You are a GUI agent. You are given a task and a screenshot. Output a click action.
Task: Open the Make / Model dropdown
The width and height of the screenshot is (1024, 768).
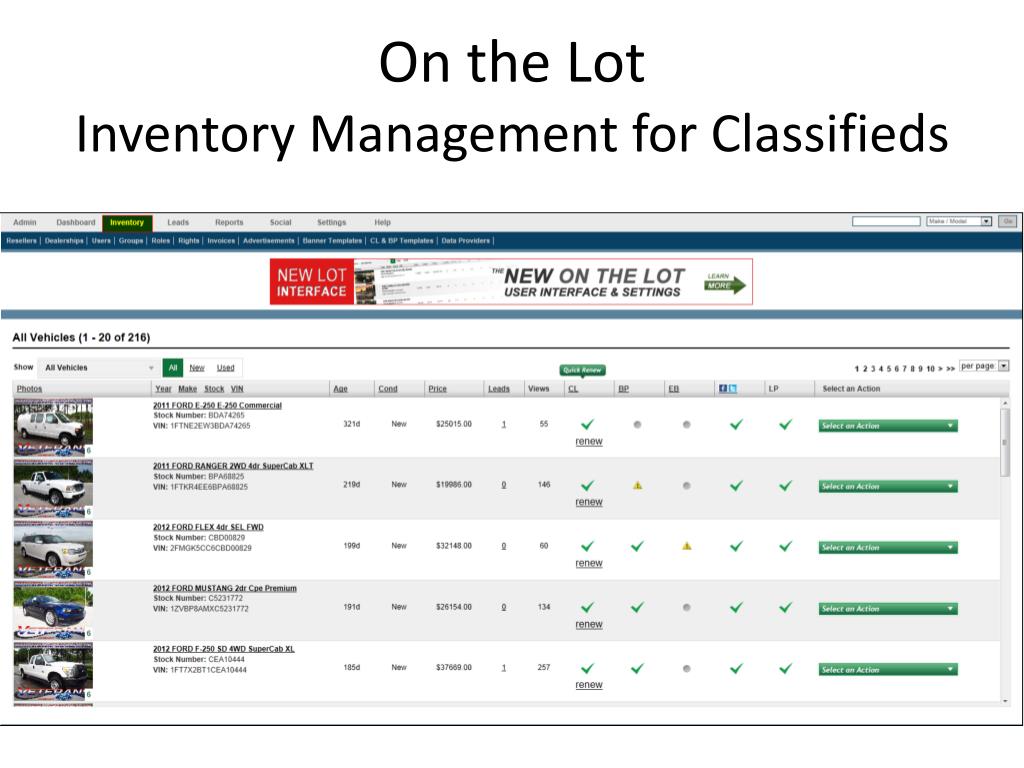click(x=959, y=221)
